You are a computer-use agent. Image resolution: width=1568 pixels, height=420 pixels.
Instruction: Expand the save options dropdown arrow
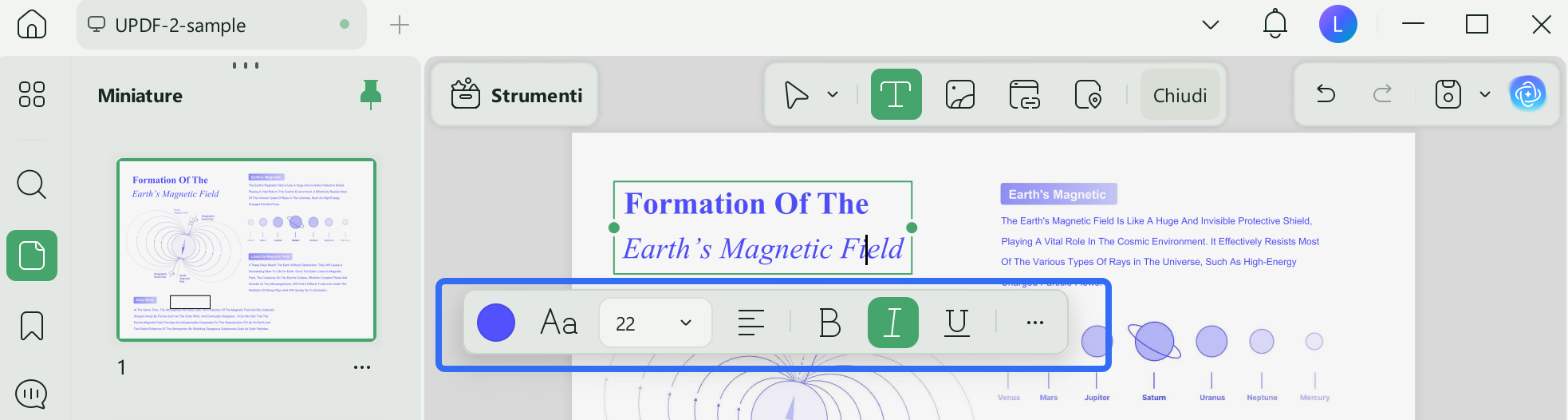[x=1485, y=94]
